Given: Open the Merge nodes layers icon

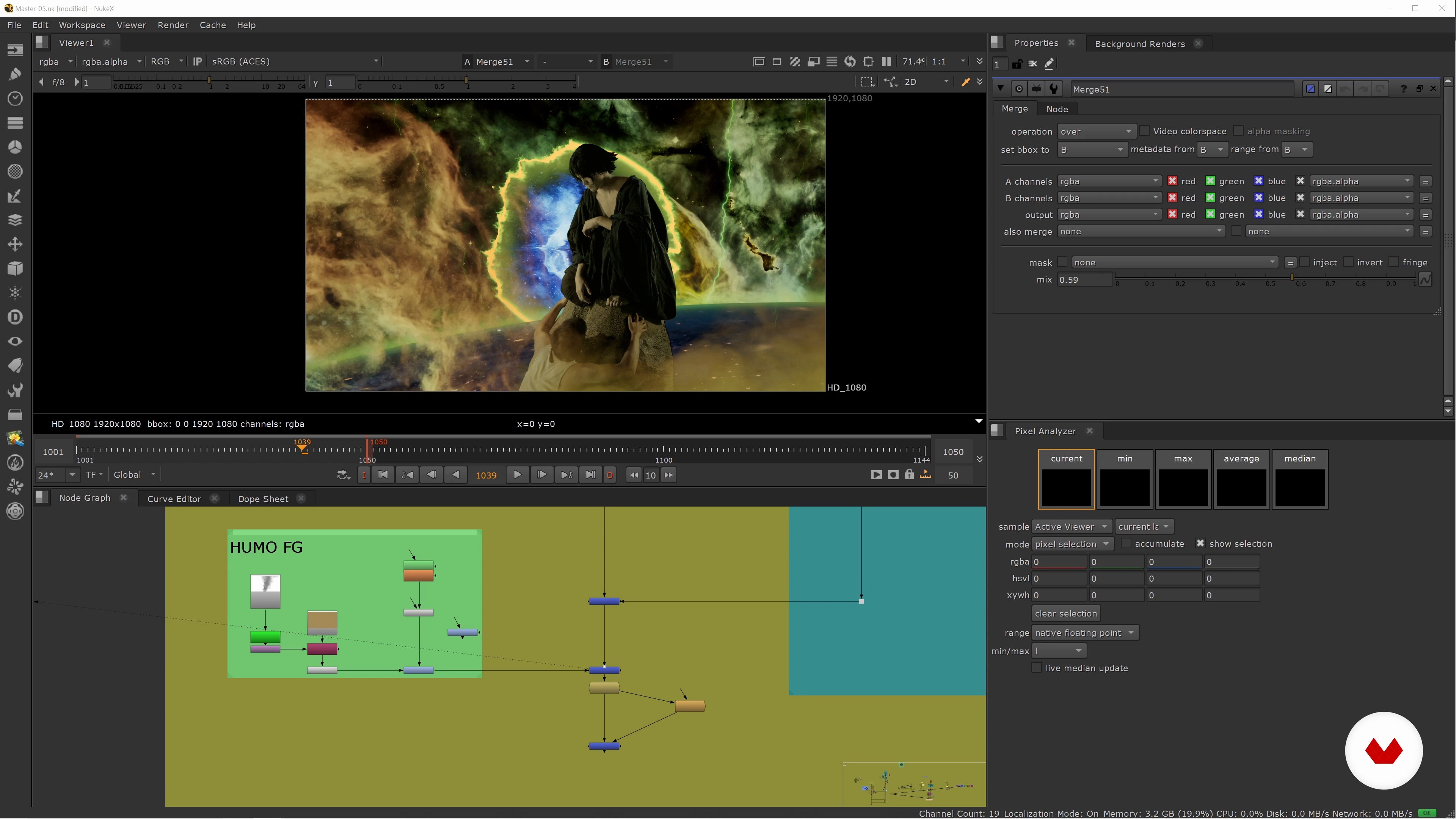Looking at the screenshot, I should click(15, 220).
